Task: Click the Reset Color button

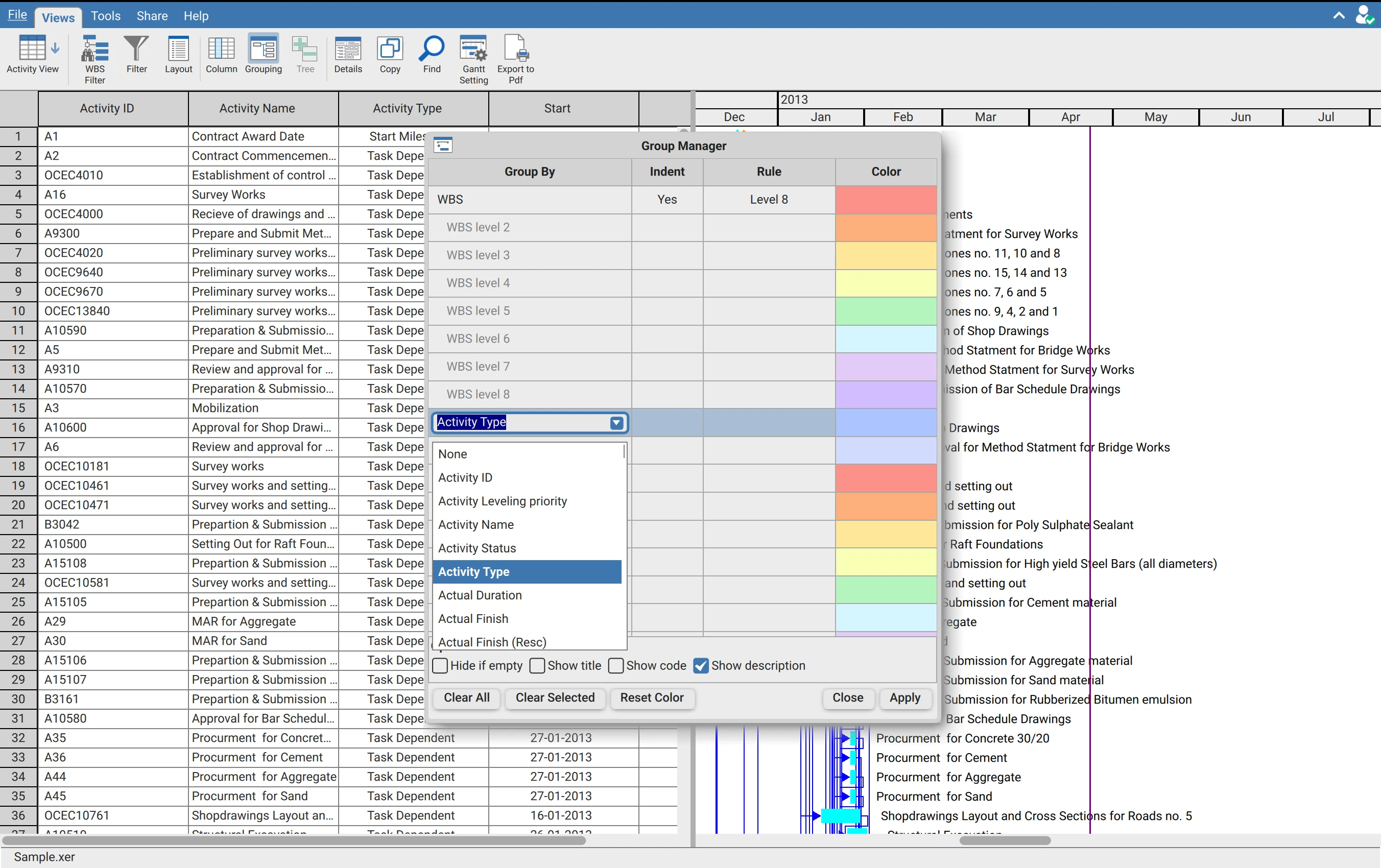Action: point(652,698)
